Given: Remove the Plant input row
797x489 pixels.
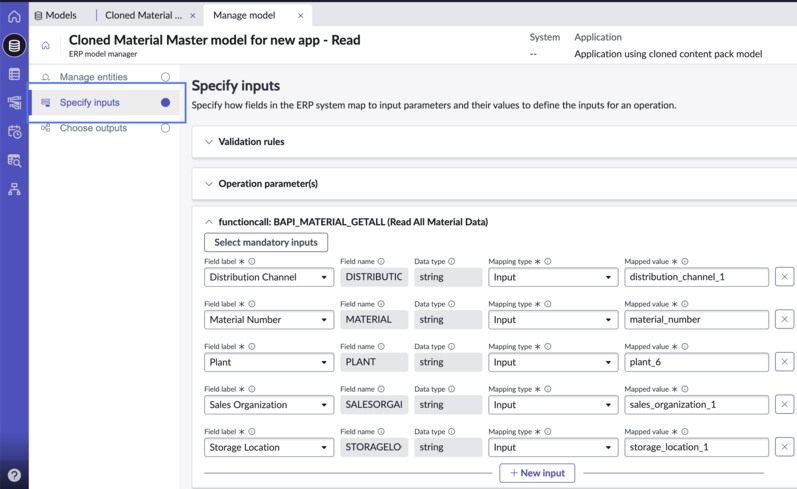Looking at the screenshot, I should point(784,362).
